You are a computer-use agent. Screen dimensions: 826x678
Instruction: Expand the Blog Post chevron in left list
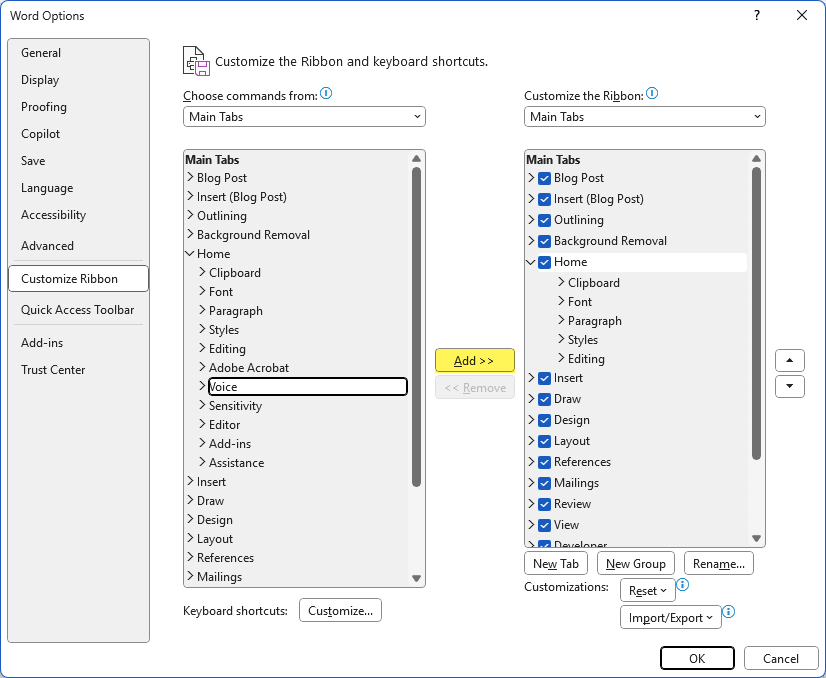[190, 178]
